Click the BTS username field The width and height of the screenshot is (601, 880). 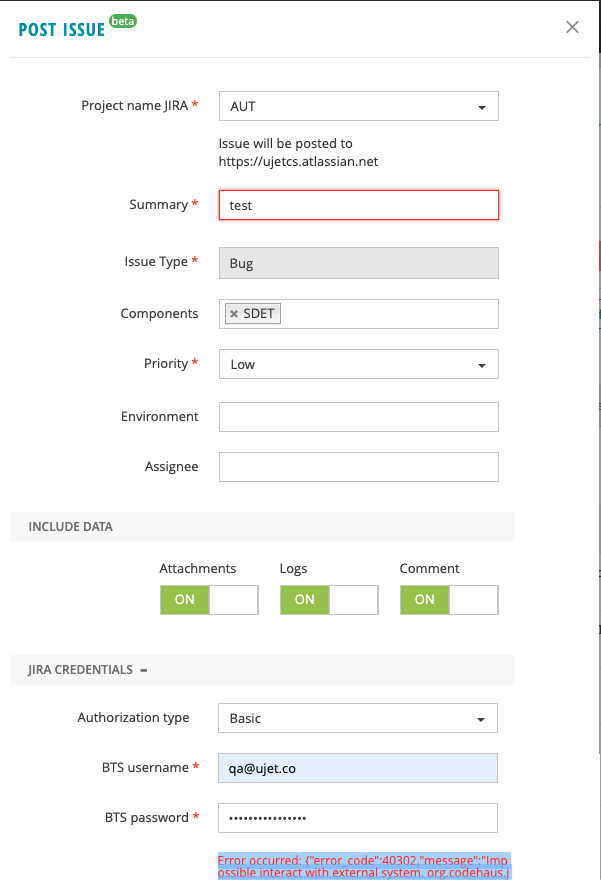(357, 768)
